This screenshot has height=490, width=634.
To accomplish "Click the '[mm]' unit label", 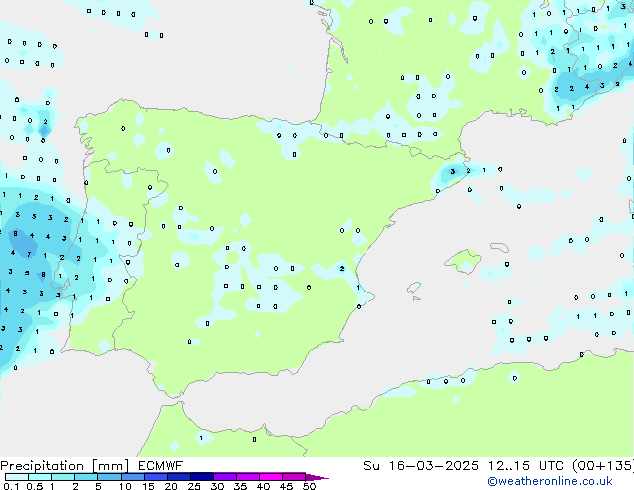I will coord(110,466).
